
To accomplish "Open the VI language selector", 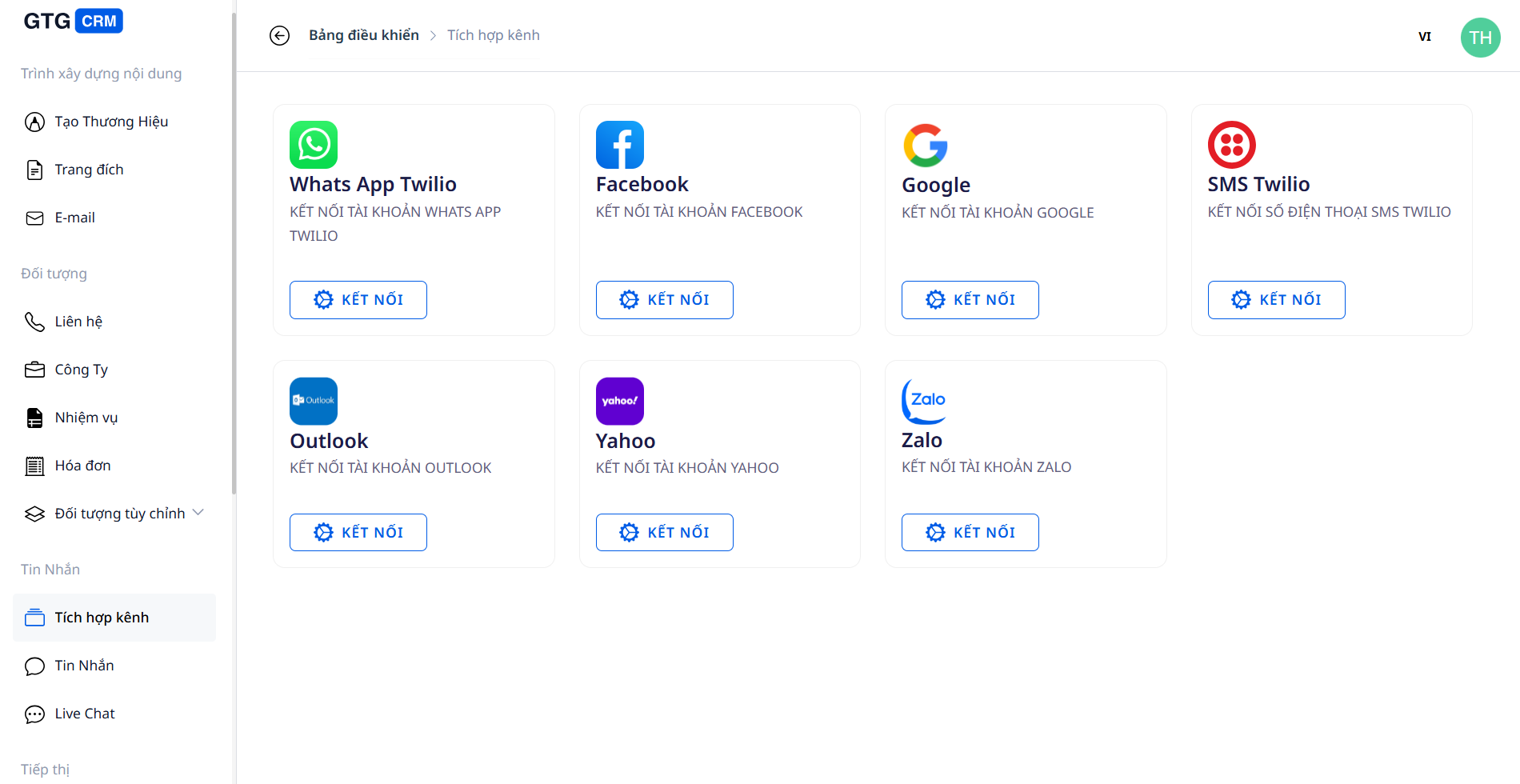I will [x=1424, y=37].
